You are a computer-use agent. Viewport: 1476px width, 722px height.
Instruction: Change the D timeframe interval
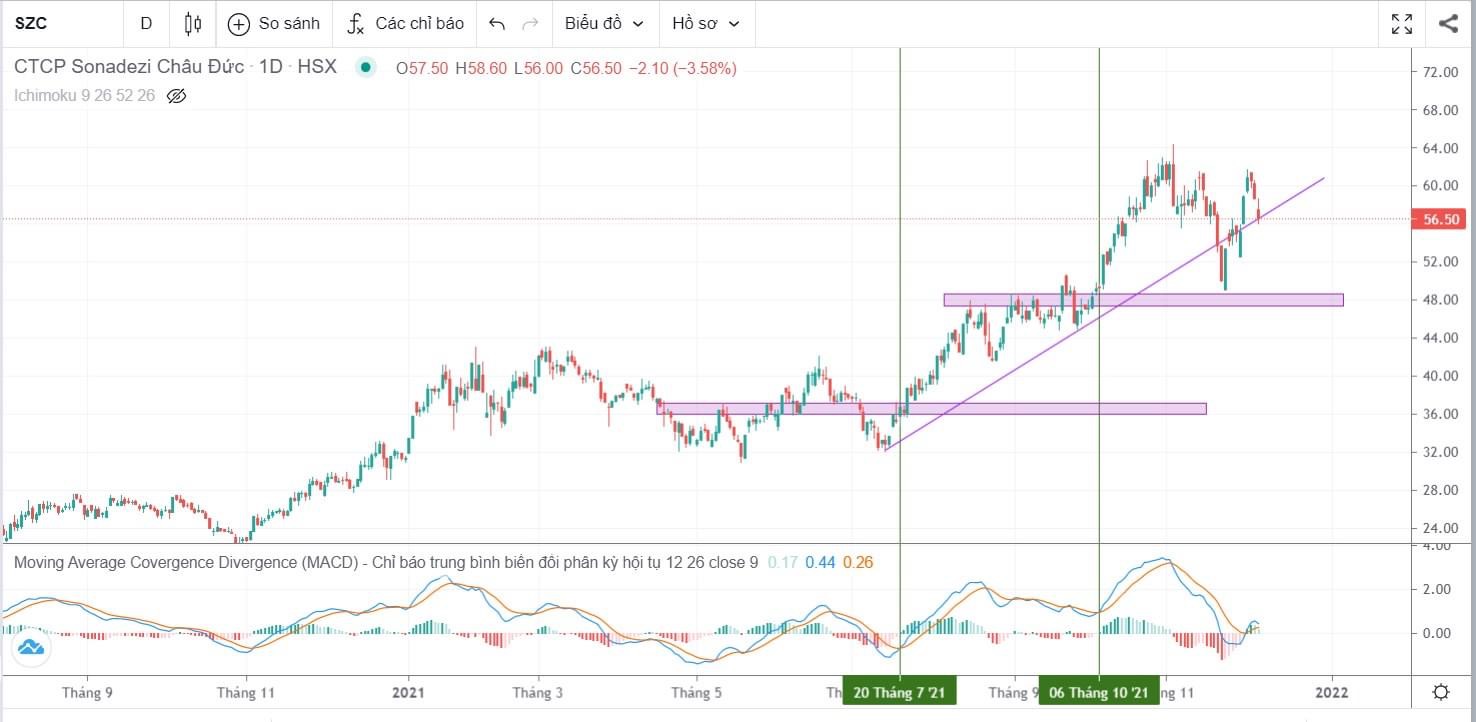click(146, 23)
